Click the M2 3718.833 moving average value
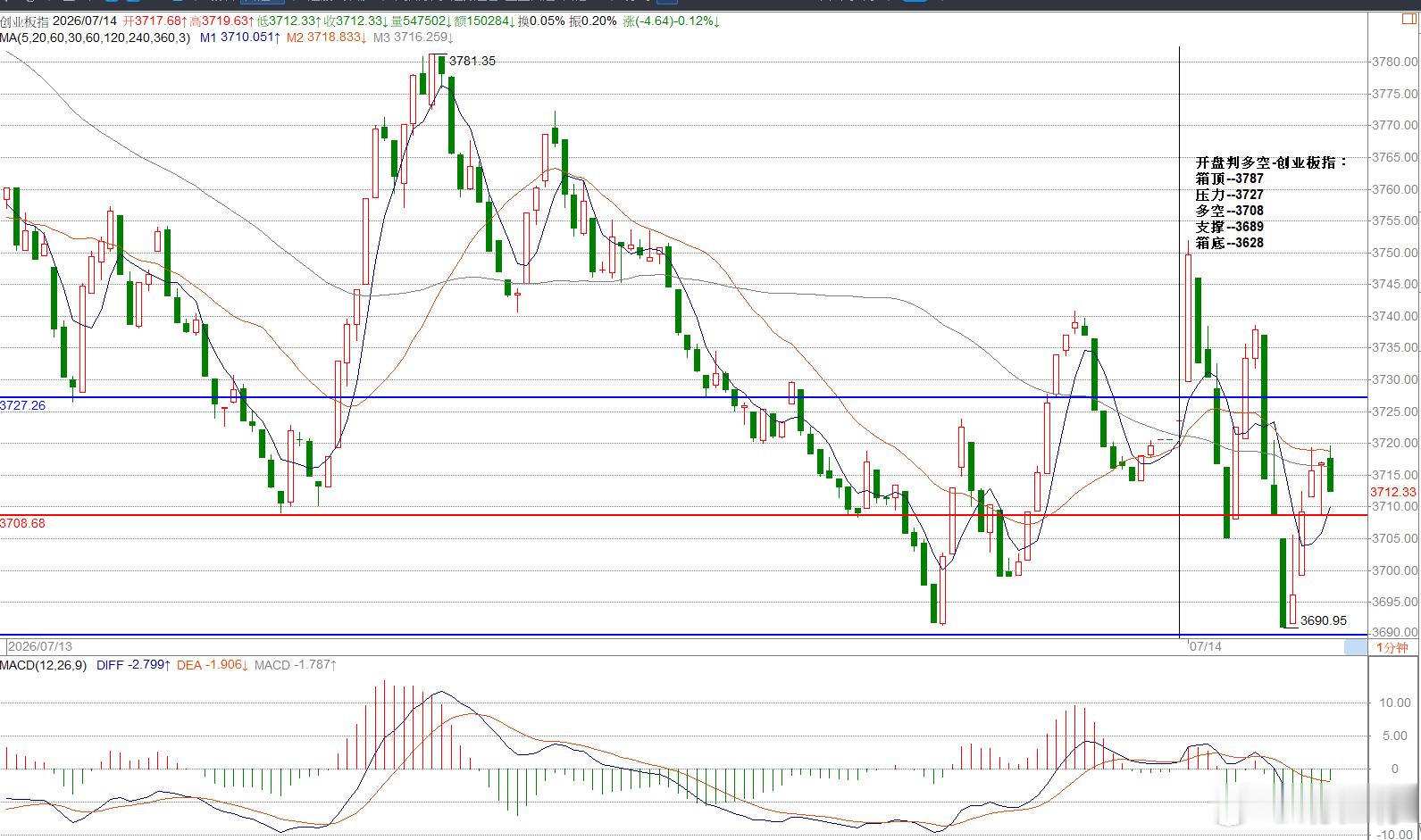 326,37
